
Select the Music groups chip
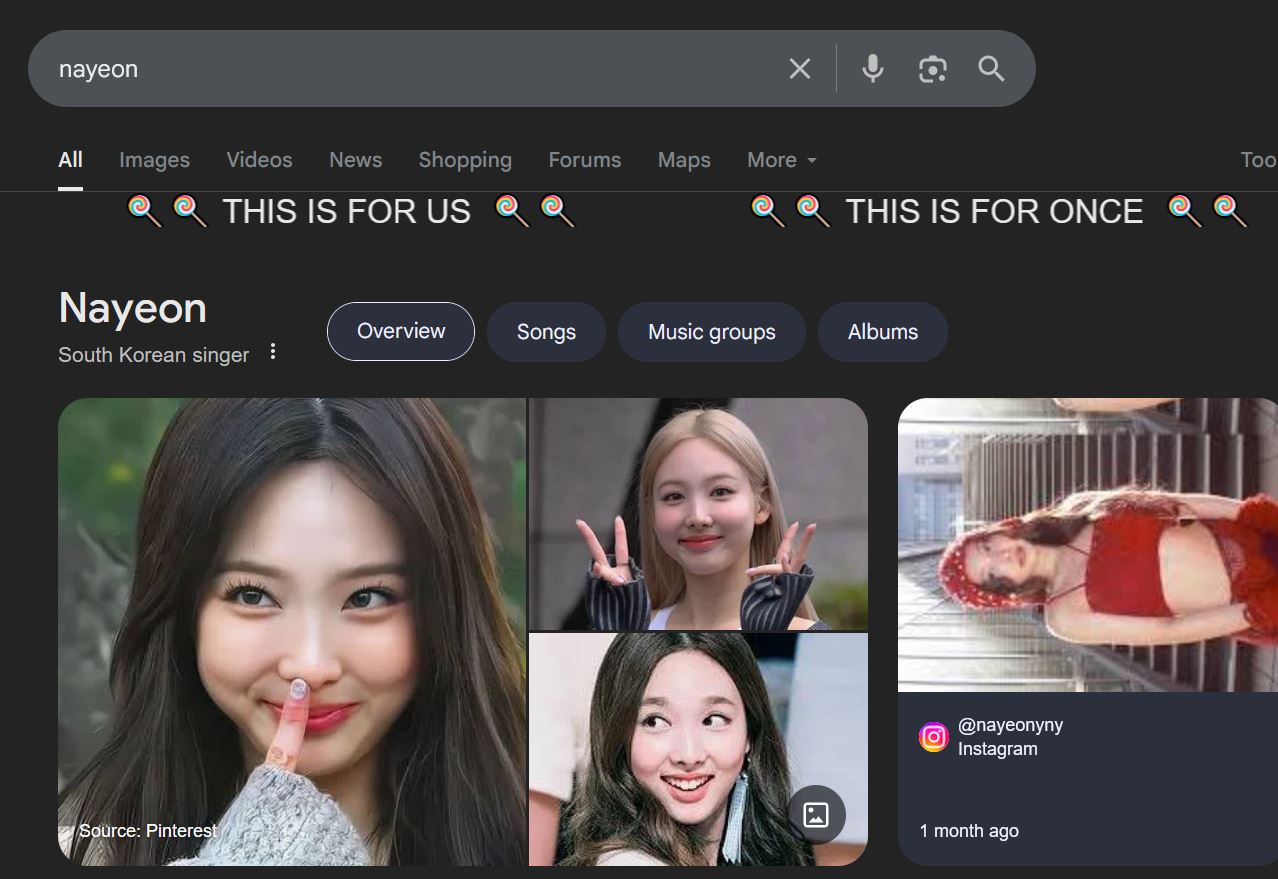tap(712, 332)
